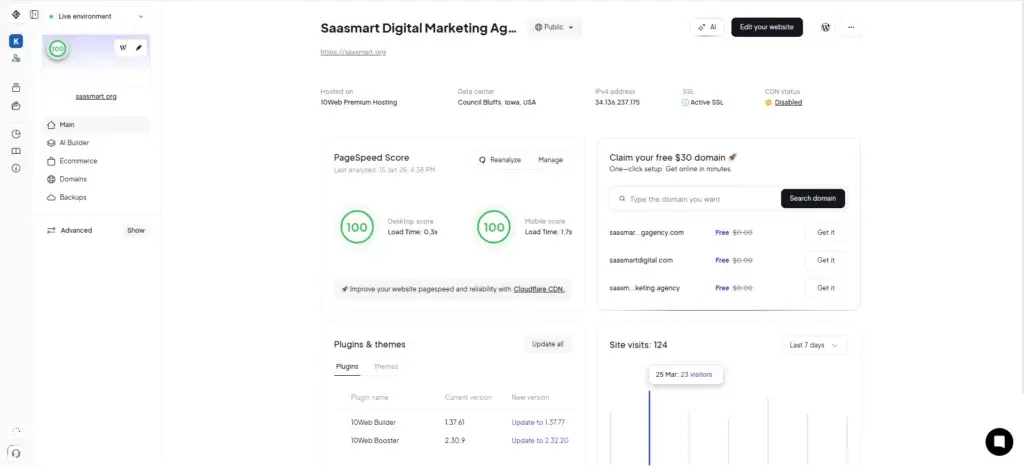Click the 10Web Builder plugin name
1024x467 pixels.
374,423
